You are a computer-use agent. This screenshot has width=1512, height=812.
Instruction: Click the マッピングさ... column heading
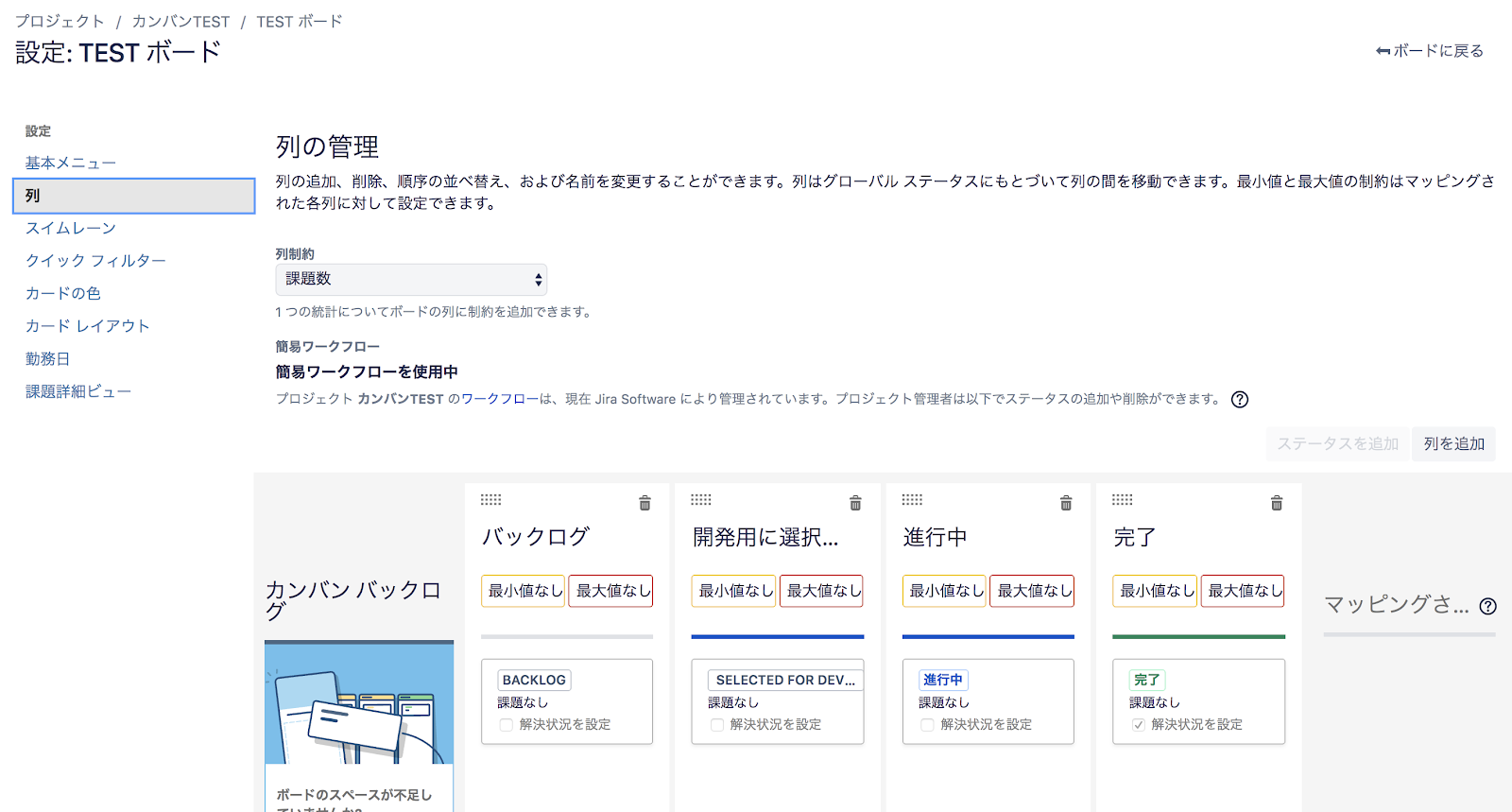tap(1397, 604)
